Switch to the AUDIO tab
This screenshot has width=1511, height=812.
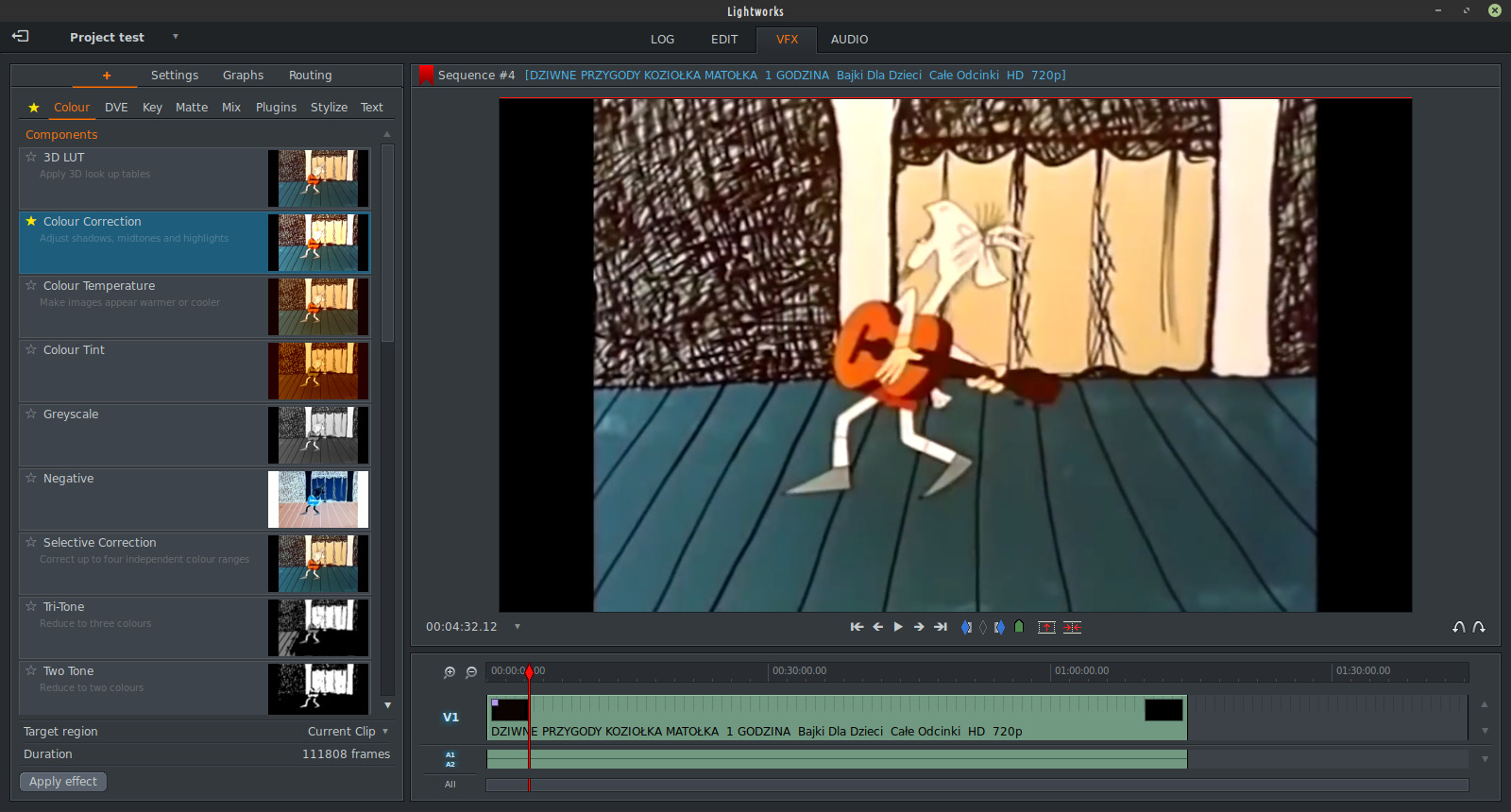point(849,40)
